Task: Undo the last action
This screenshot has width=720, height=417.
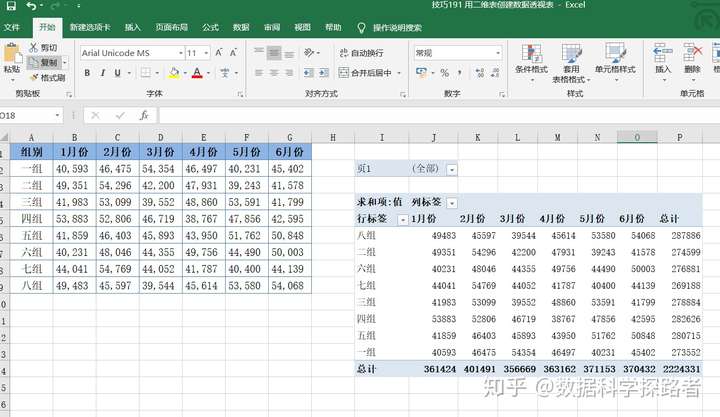Action: (x=31, y=6)
